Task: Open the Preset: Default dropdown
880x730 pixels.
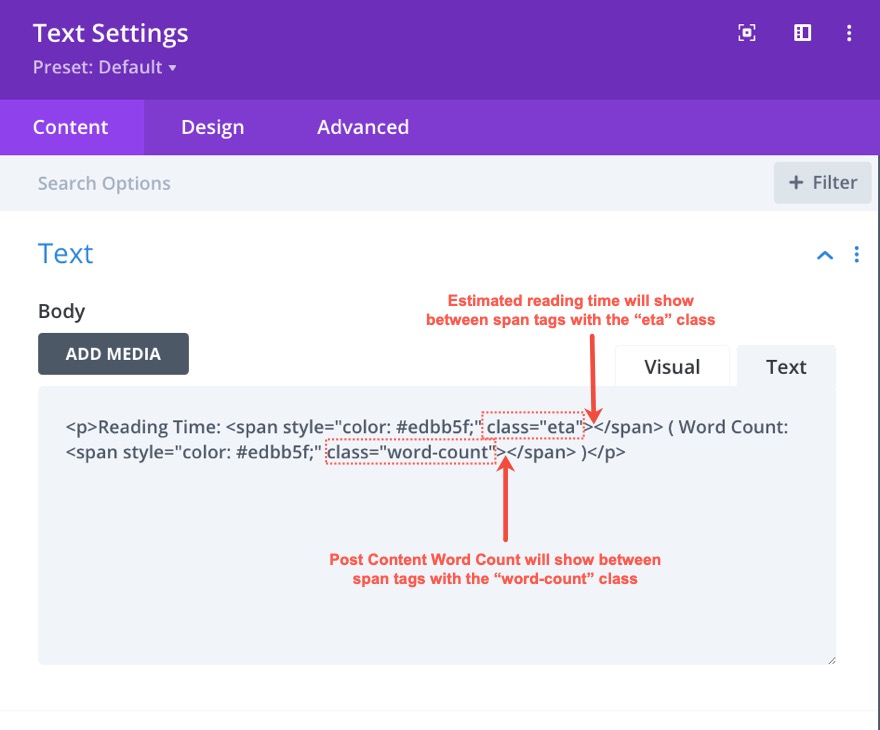Action: click(x=105, y=68)
